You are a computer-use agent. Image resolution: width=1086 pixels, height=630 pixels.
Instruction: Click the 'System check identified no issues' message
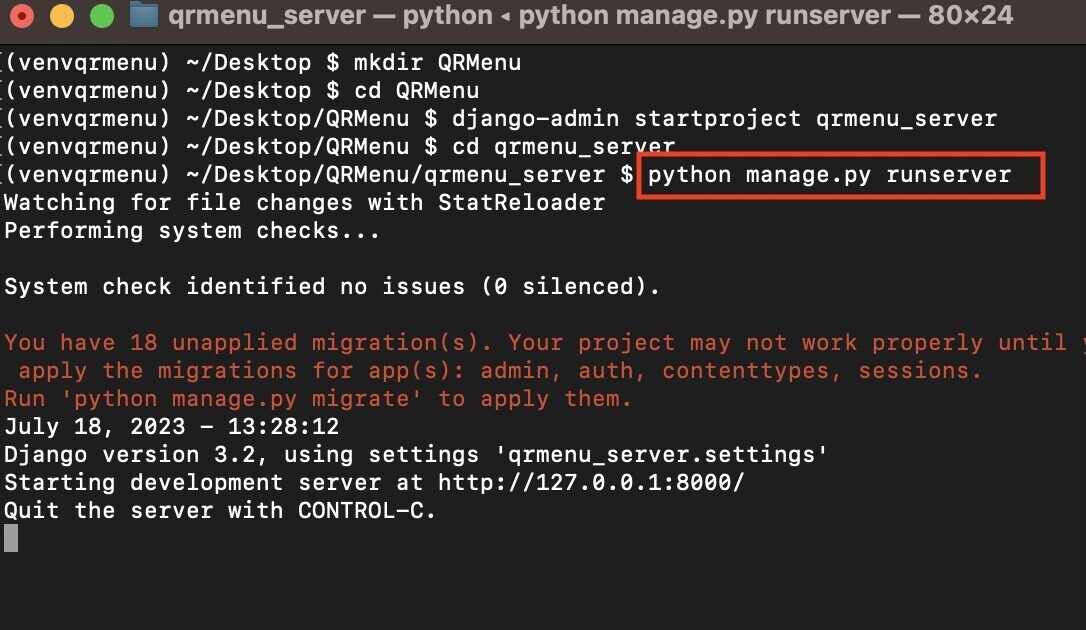(330, 286)
